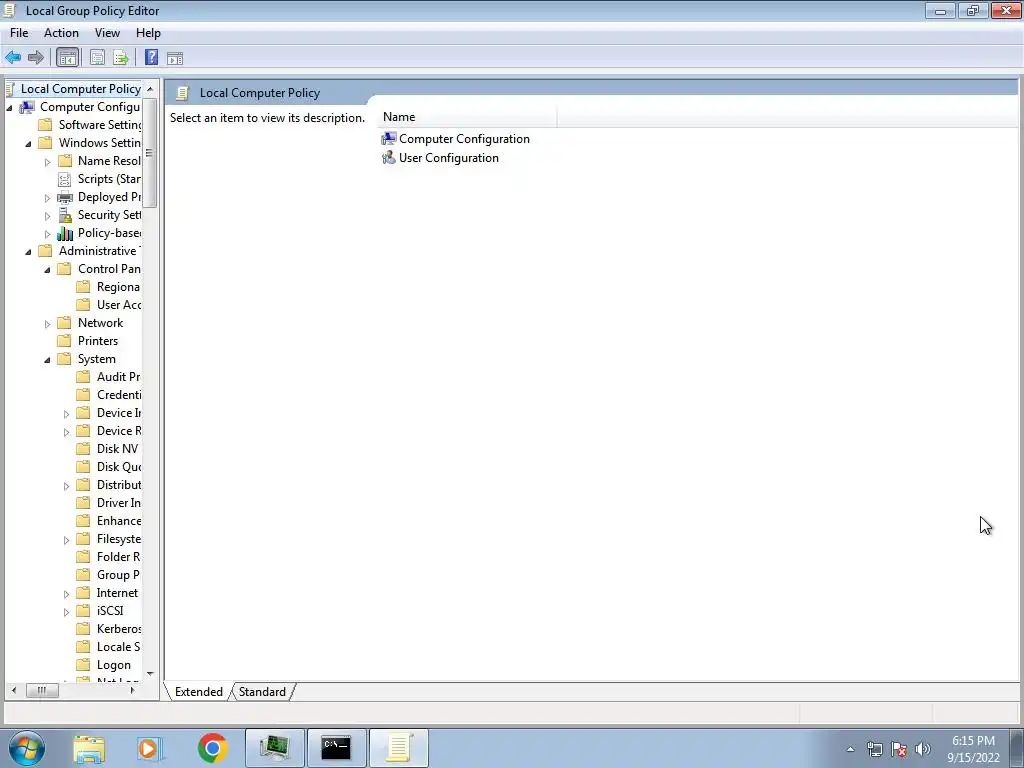The width and height of the screenshot is (1024, 768).
Task: Open the Action menu
Action: click(61, 33)
